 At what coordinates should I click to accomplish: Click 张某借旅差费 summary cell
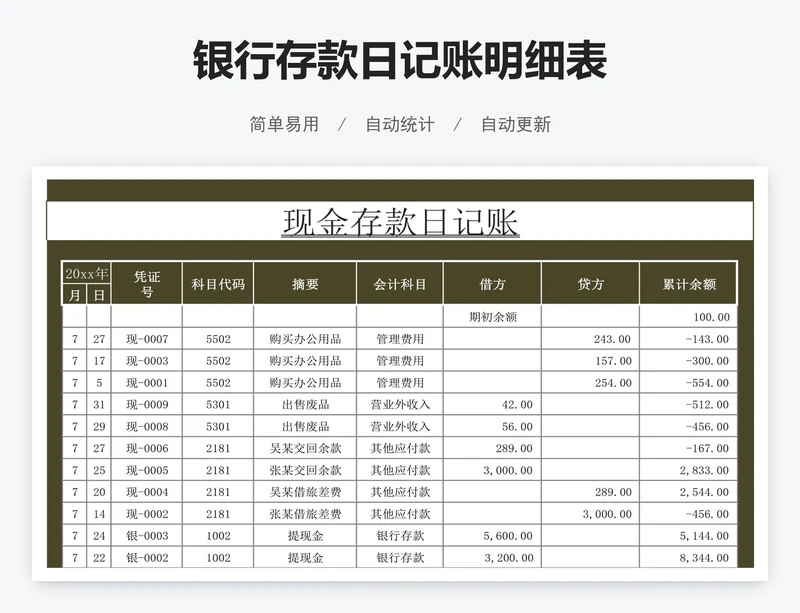click(305, 514)
